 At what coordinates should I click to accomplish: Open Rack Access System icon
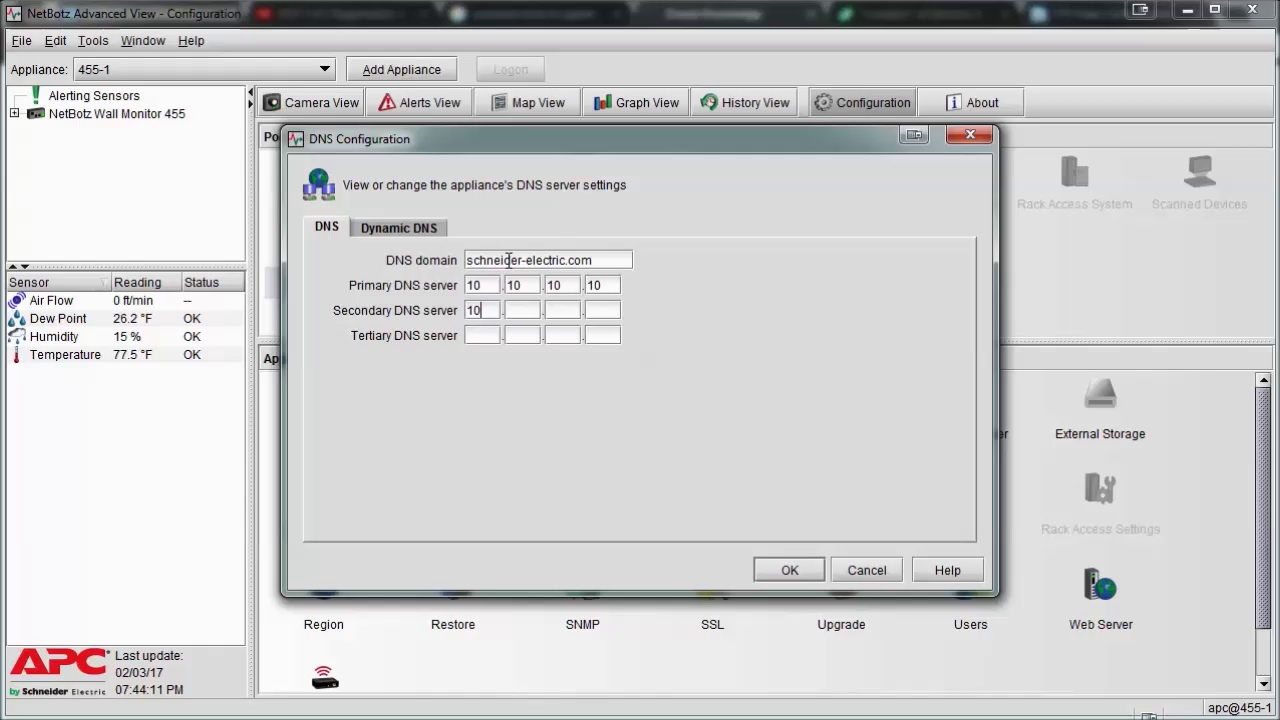pyautogui.click(x=1074, y=183)
